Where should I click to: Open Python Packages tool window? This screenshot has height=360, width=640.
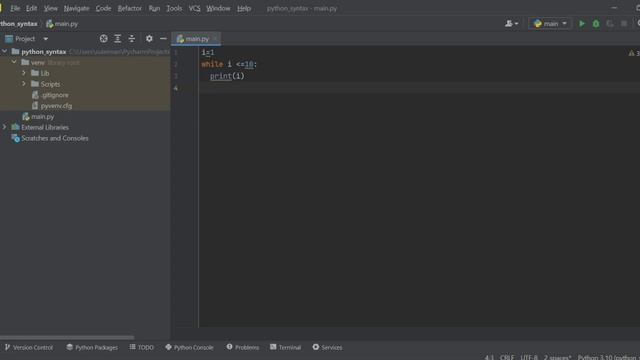92,347
